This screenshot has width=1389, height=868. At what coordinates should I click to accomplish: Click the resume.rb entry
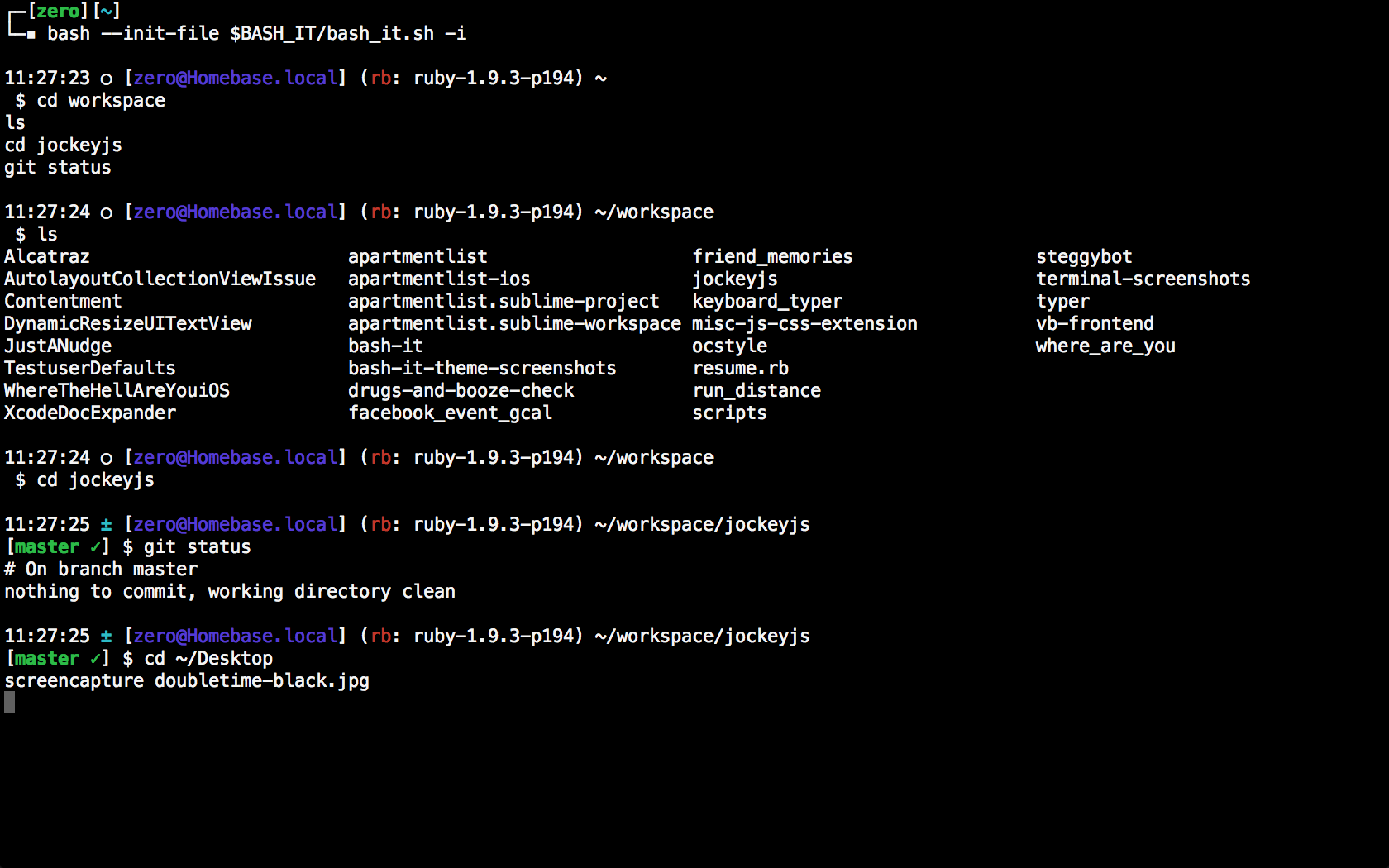(740, 368)
